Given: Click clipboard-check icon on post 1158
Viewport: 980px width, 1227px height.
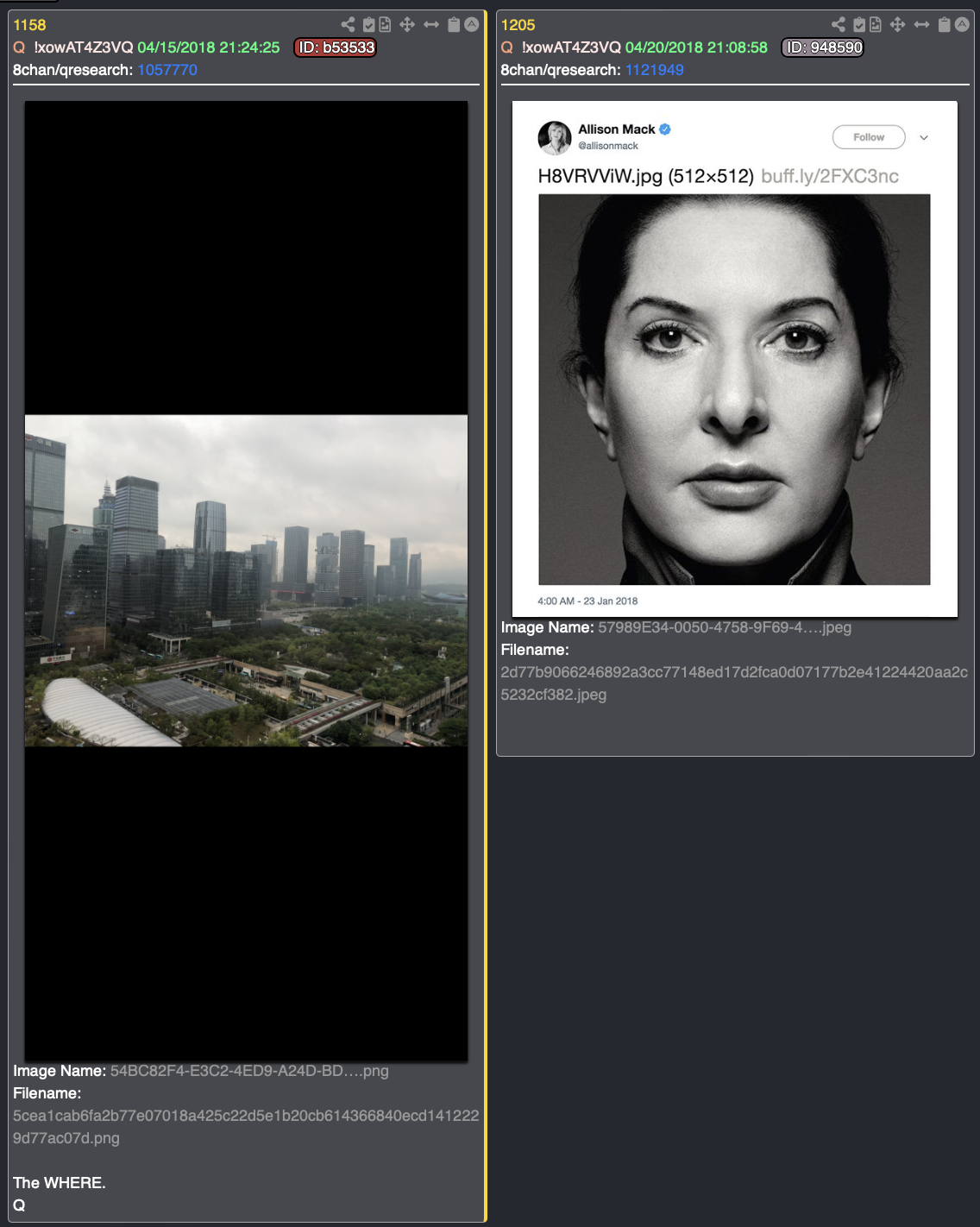Looking at the screenshot, I should click(x=368, y=24).
